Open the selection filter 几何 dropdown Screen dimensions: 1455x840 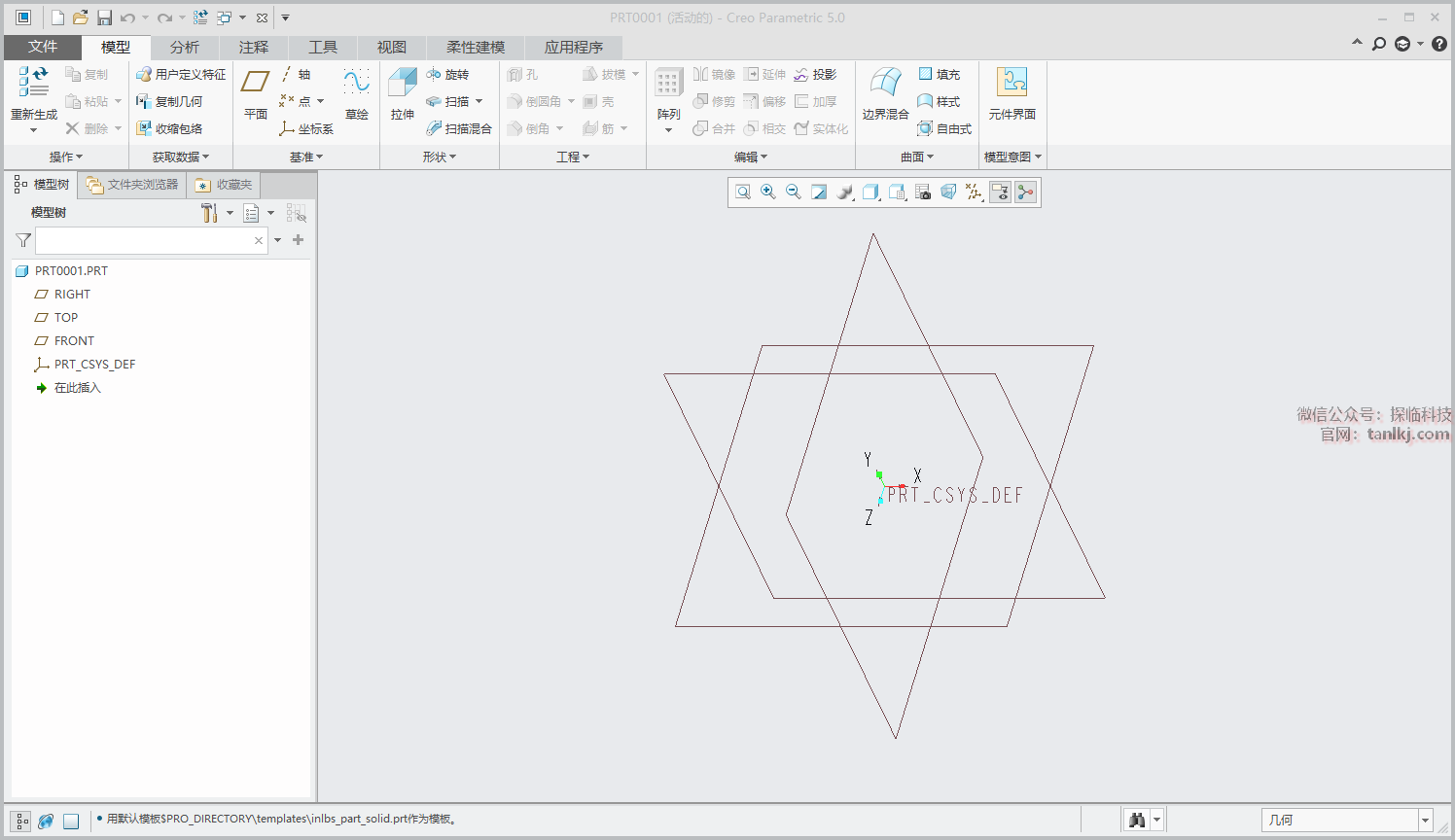[x=1425, y=821]
